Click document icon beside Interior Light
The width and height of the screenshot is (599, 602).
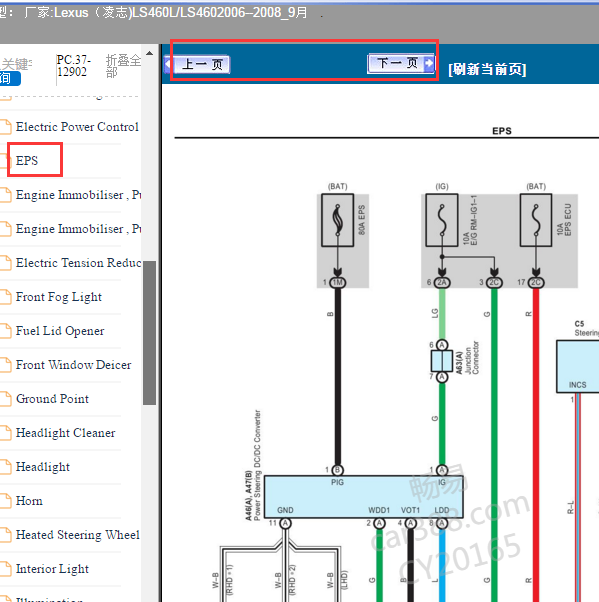click(x=5, y=569)
